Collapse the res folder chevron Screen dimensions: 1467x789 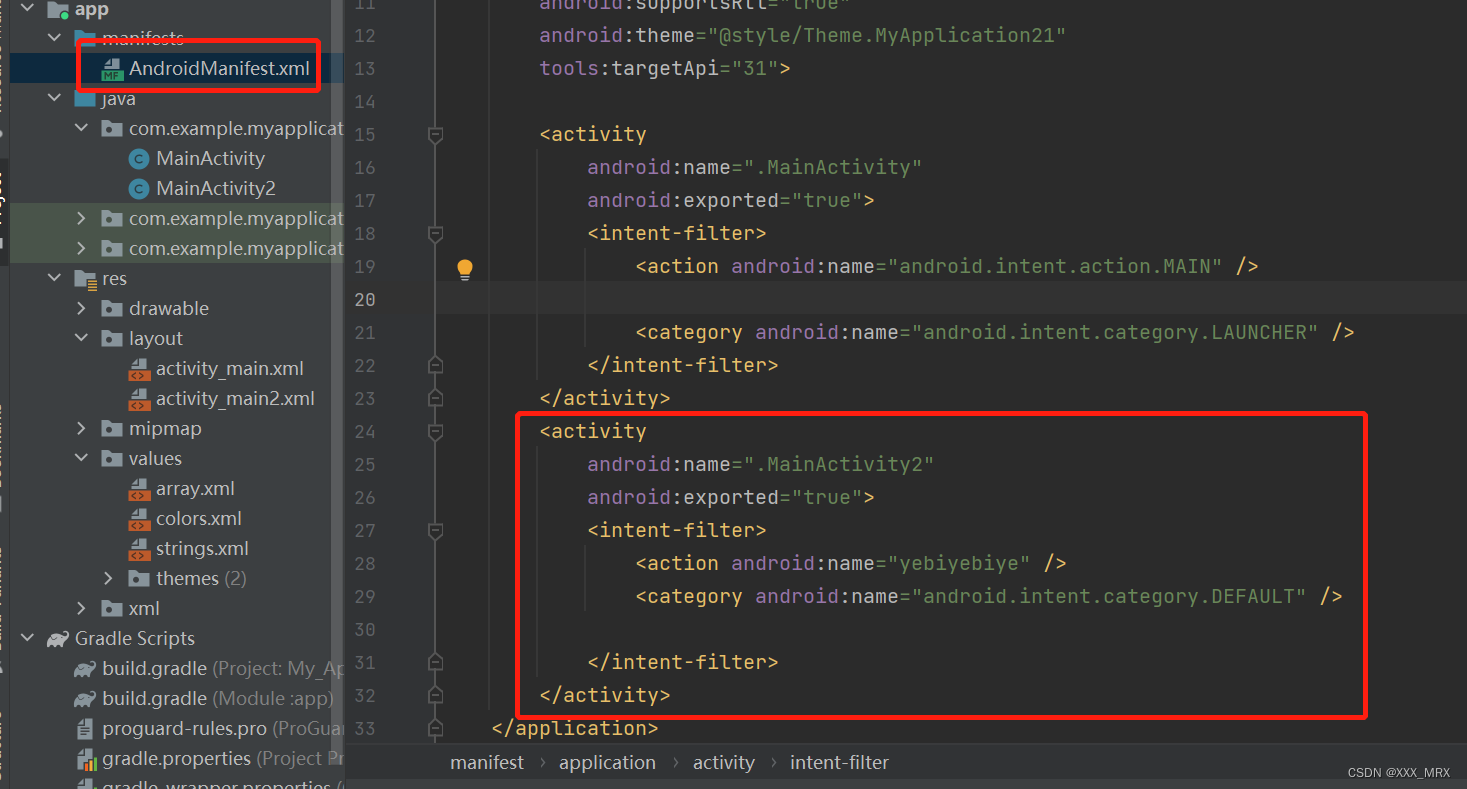tap(54, 278)
